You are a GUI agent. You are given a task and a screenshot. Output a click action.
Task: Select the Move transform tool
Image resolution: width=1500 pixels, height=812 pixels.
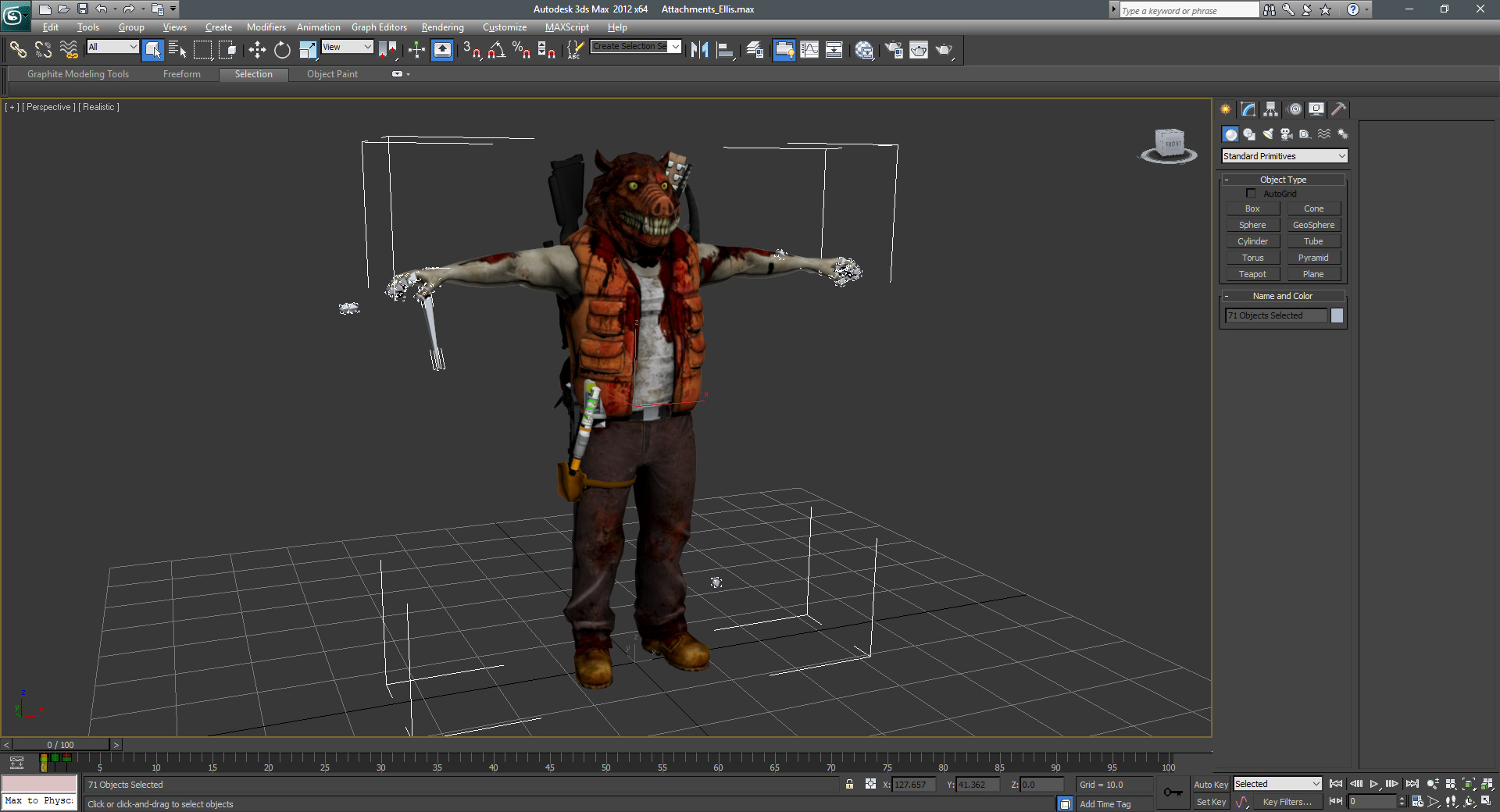click(257, 50)
